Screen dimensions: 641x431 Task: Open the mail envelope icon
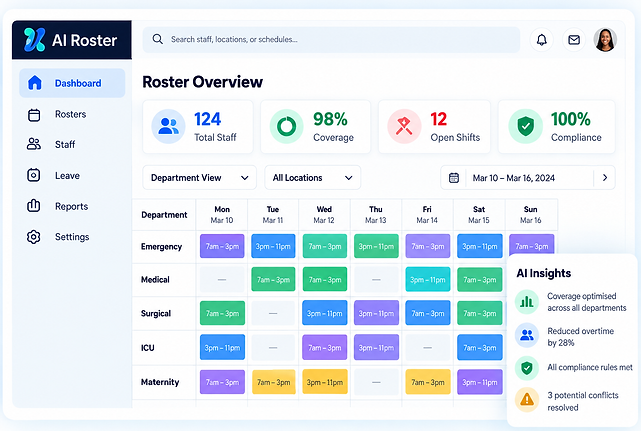(x=574, y=40)
